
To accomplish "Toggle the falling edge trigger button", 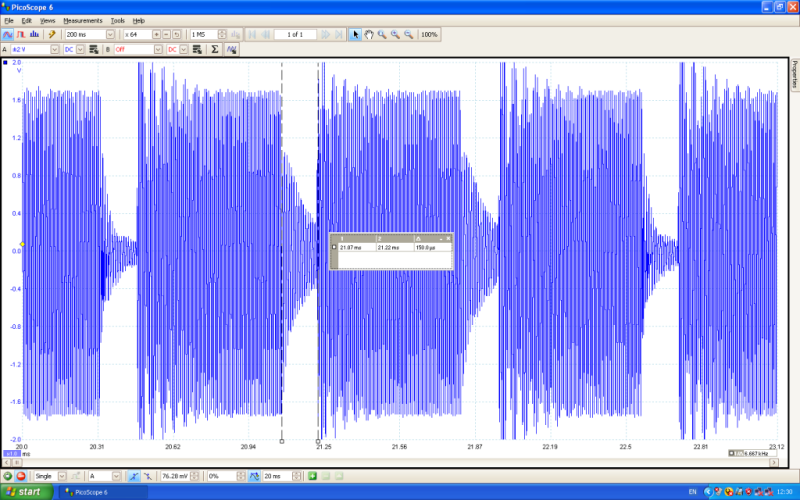I will 148,476.
